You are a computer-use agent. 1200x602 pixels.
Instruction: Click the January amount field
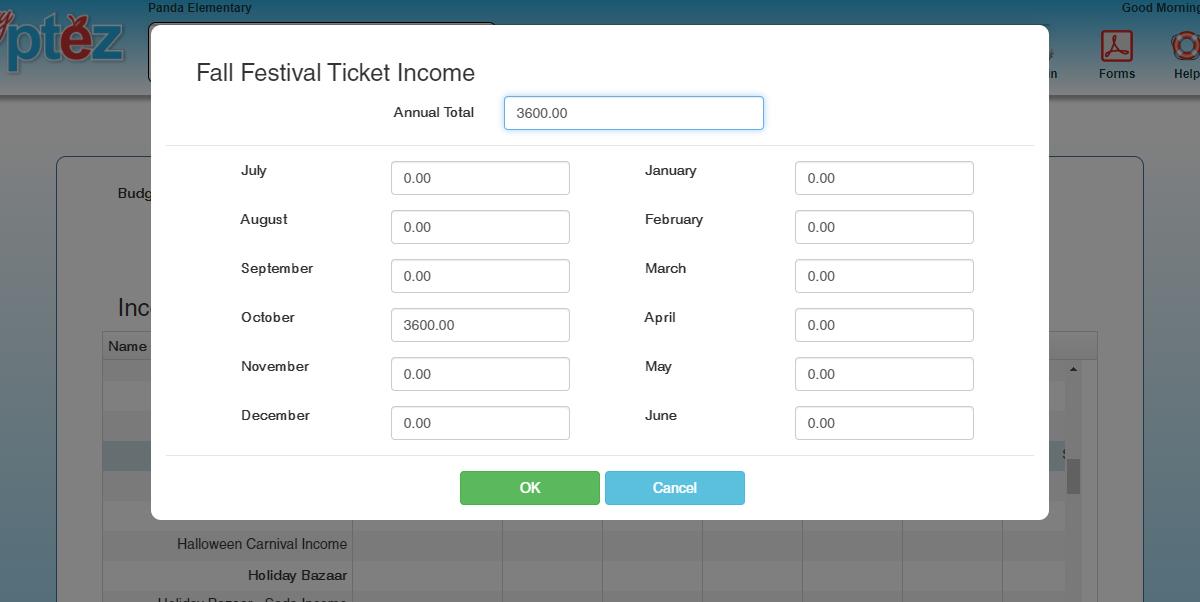click(884, 178)
